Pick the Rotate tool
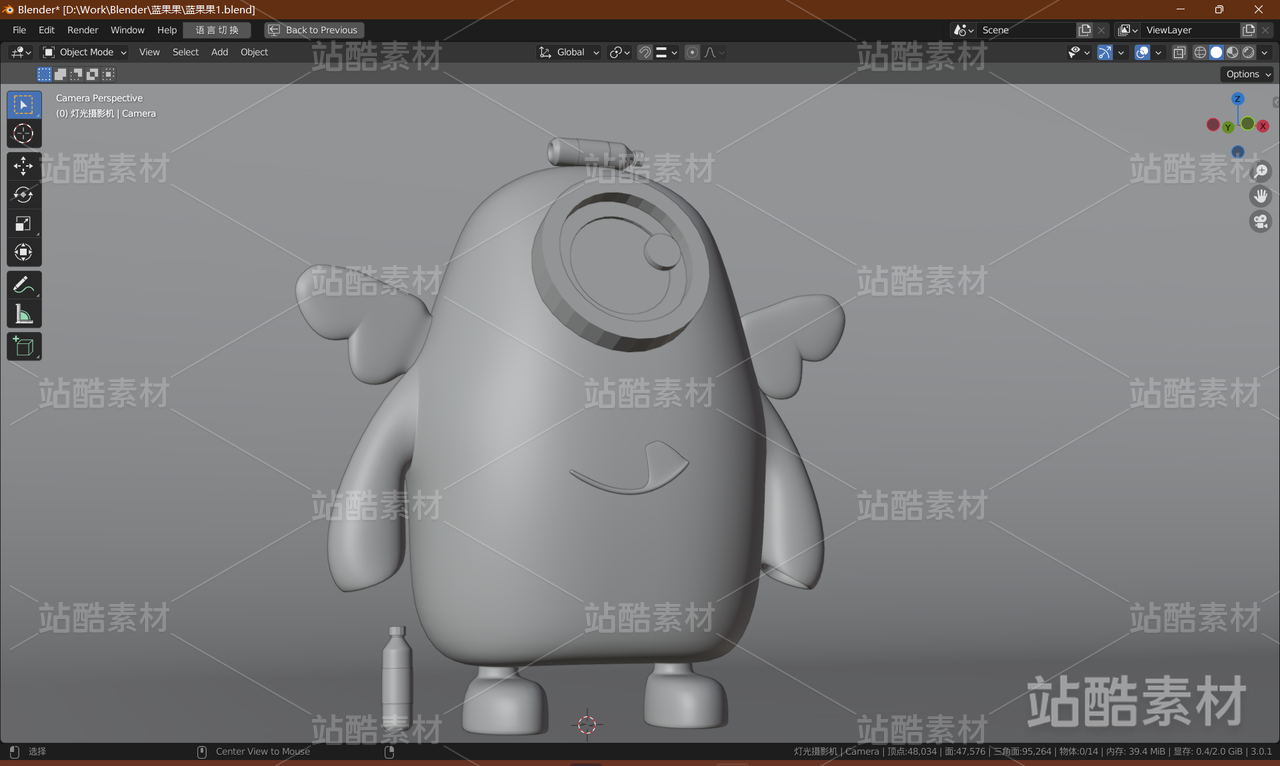Viewport: 1280px width, 766px height. [x=24, y=195]
